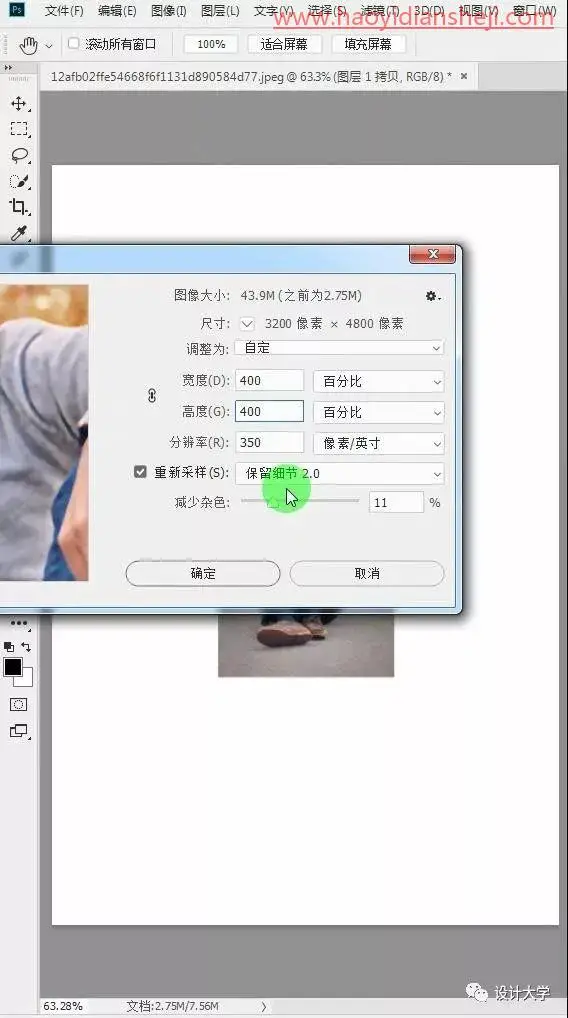Open the Resample method dropdown
The height and width of the screenshot is (1018, 568).
(x=340, y=474)
